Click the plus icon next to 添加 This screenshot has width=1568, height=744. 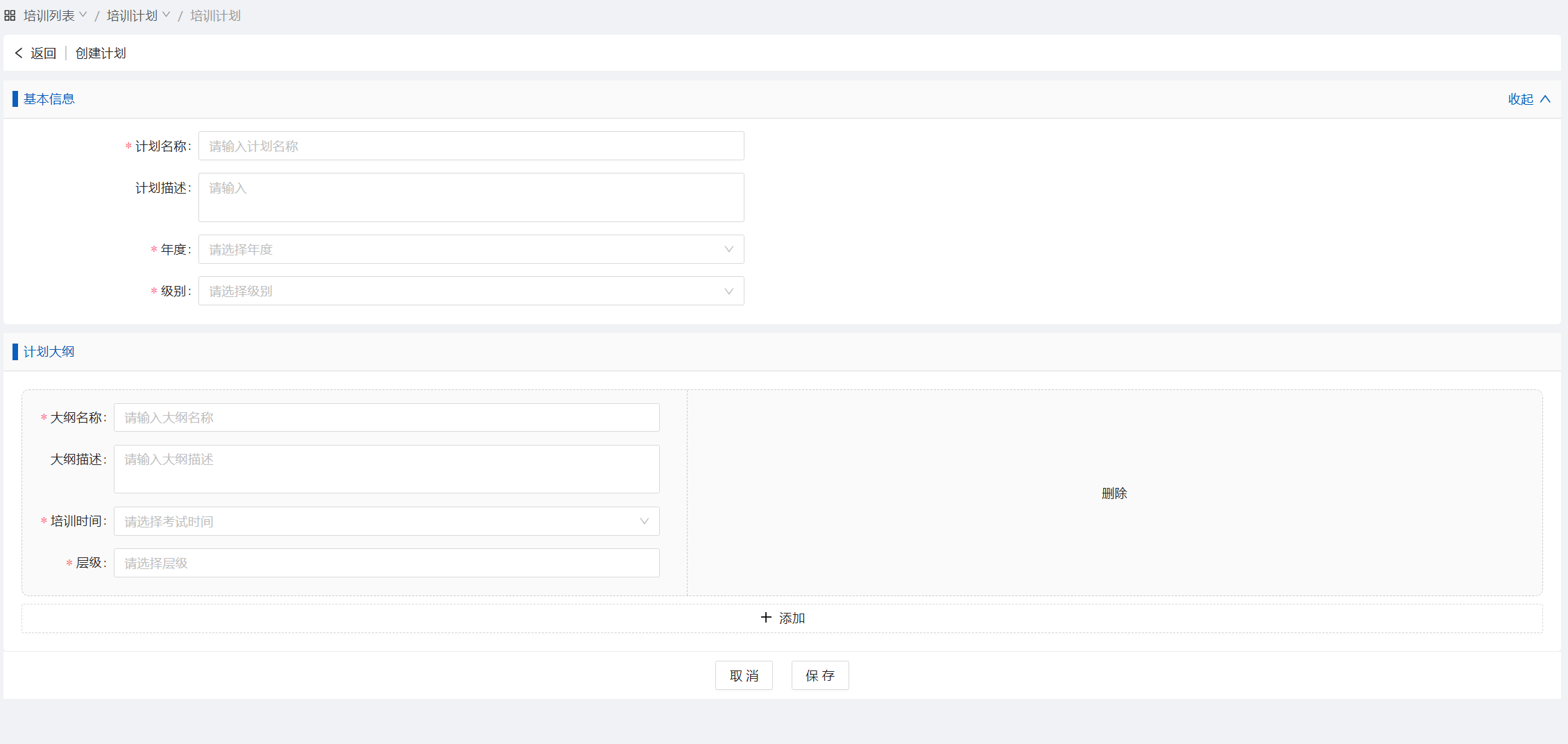tap(766, 618)
